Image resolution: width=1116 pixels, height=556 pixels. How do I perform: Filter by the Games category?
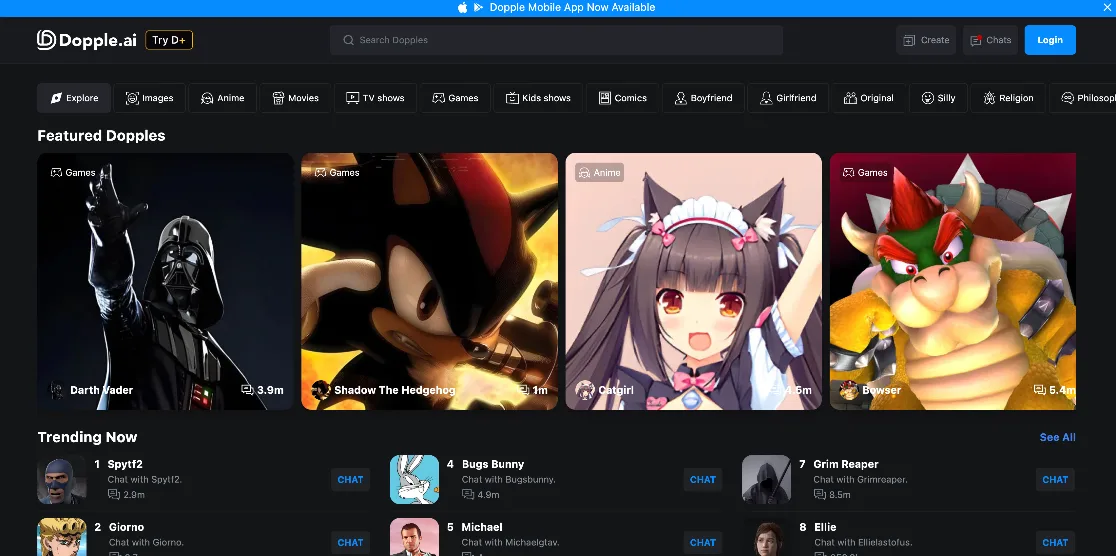click(x=455, y=98)
